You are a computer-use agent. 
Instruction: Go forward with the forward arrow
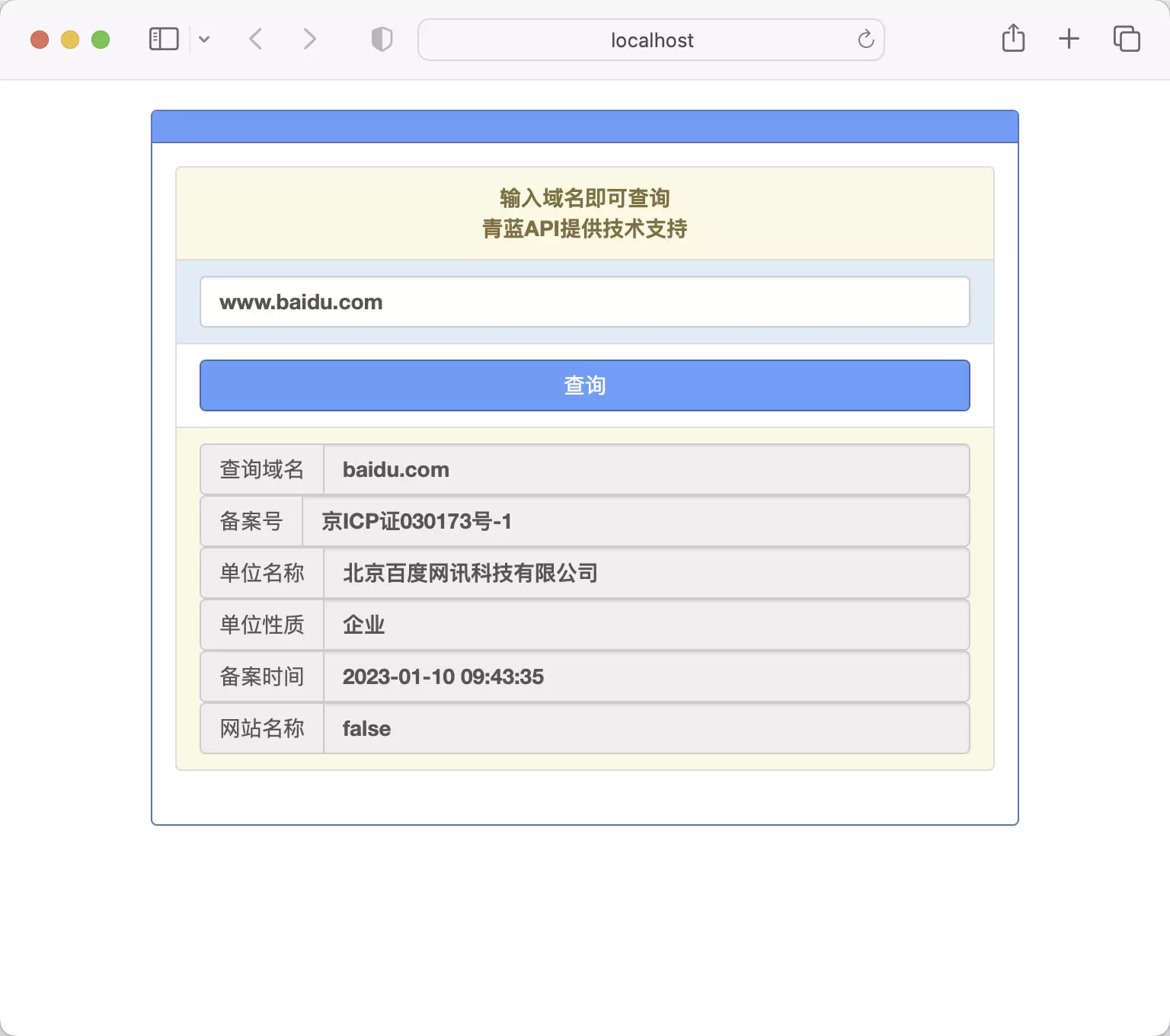tap(309, 39)
